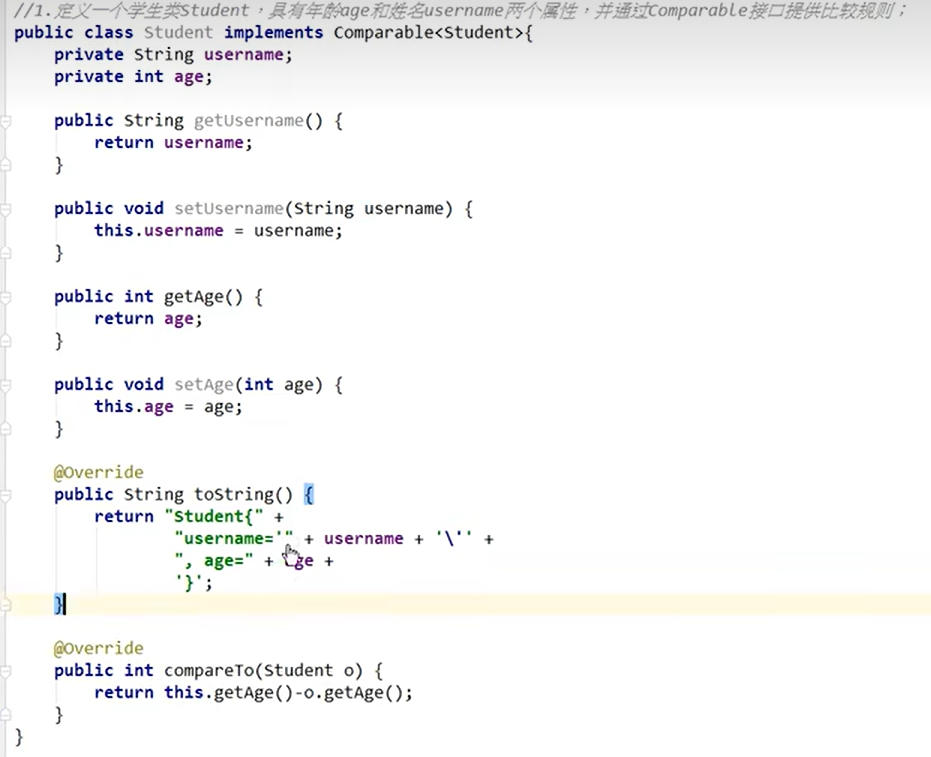The image size is (931, 757).
Task: Collapse the getAge method fold marker
Action: (5, 297)
